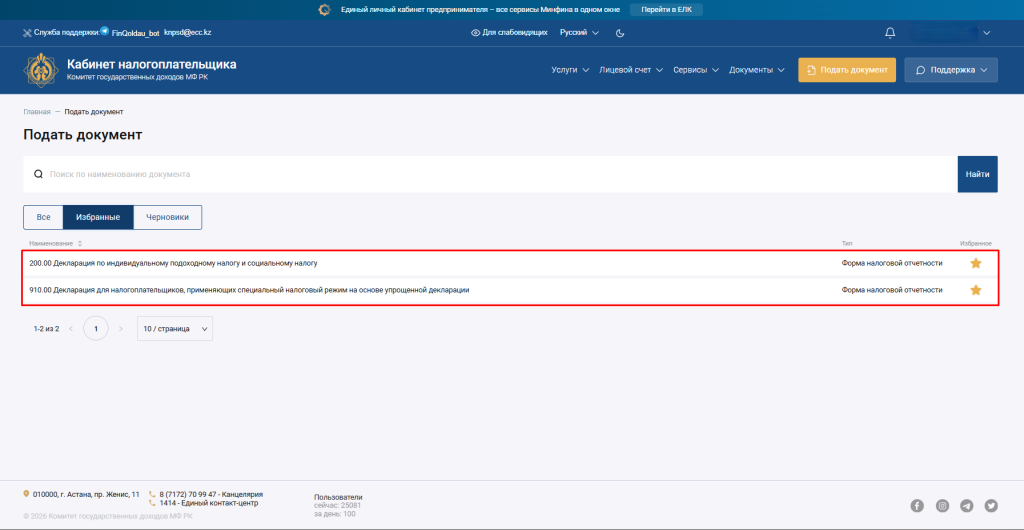Expand the Русский language dropdown
The image size is (1024, 530).
[x=579, y=33]
